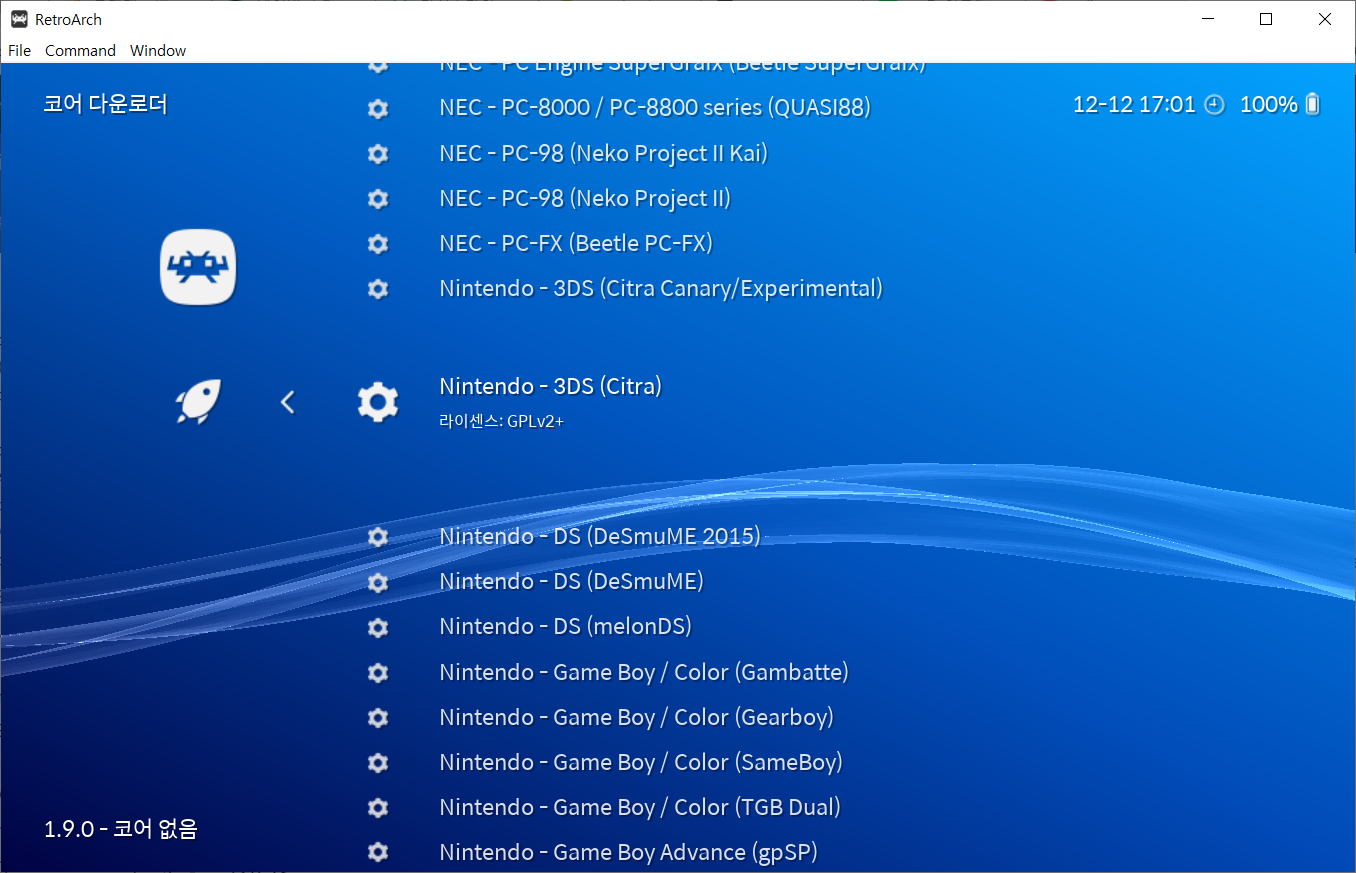Image resolution: width=1356 pixels, height=873 pixels.
Task: Select Nintendo - Game Boy / Color (TGB Dual)
Action: pos(640,807)
